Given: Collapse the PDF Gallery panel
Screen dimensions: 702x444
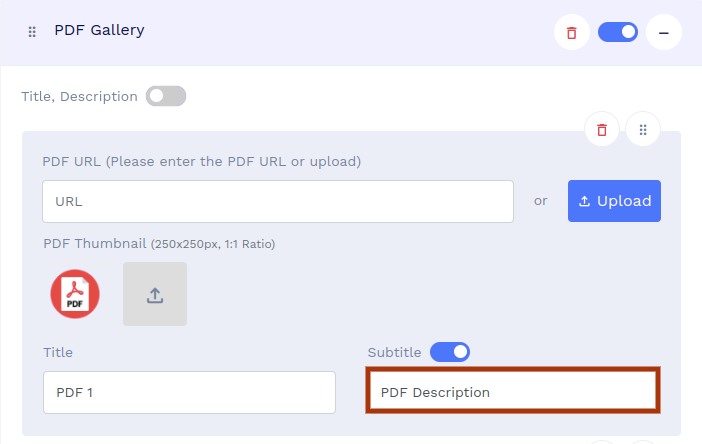Looking at the screenshot, I should point(663,33).
